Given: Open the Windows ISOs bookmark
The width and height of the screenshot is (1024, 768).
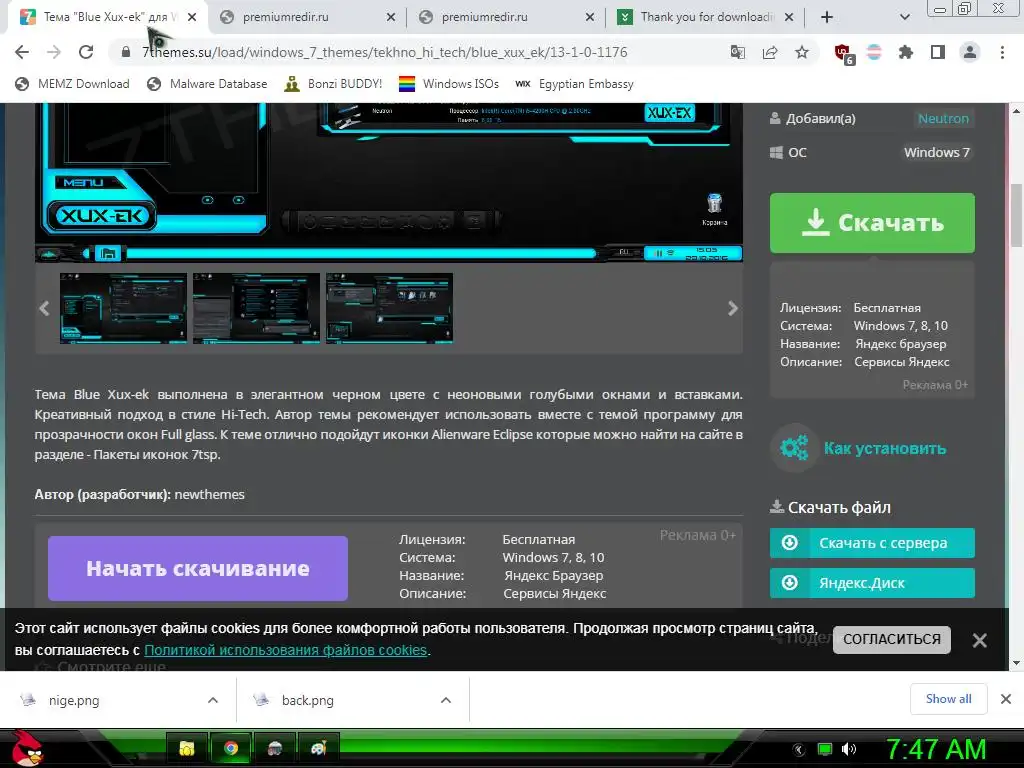Looking at the screenshot, I should tap(449, 84).
